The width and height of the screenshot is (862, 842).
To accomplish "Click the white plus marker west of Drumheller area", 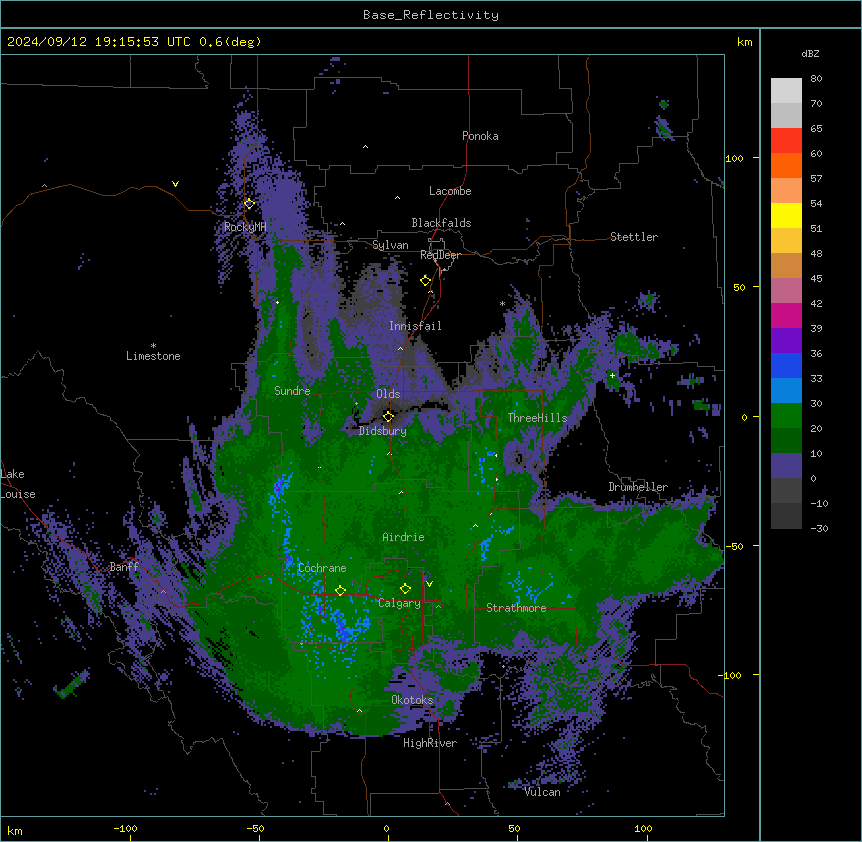I will tap(612, 375).
